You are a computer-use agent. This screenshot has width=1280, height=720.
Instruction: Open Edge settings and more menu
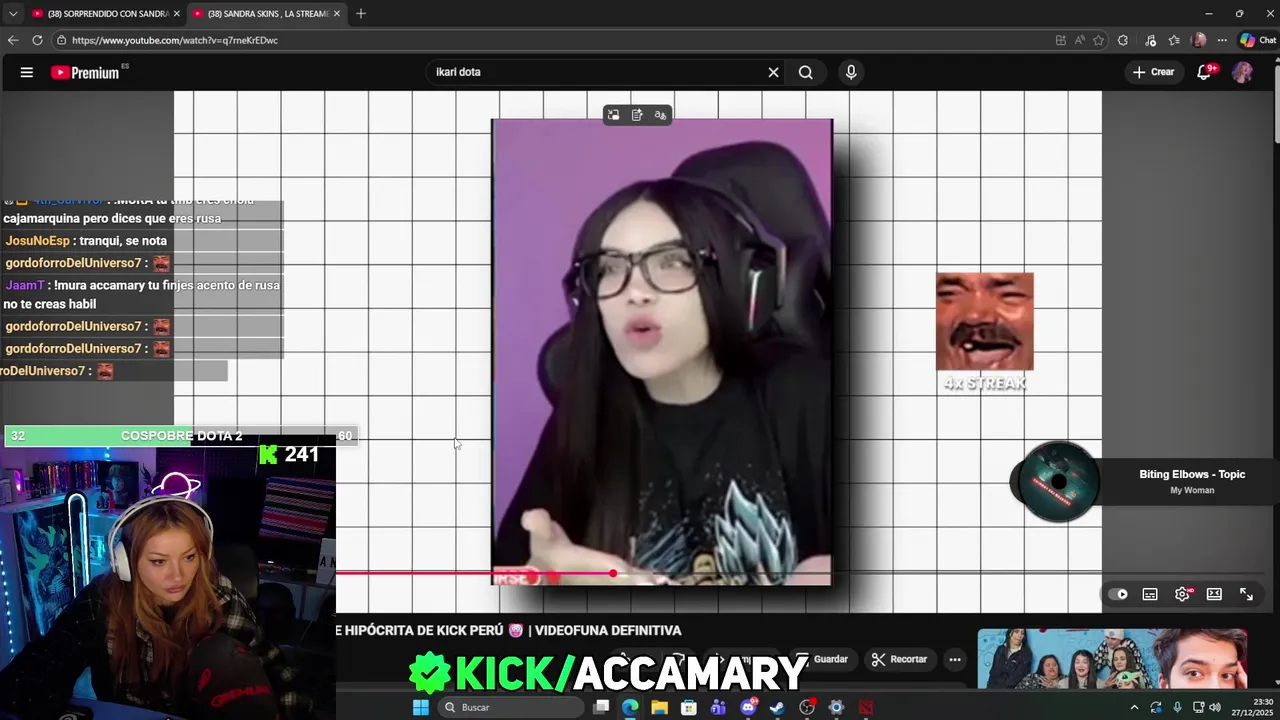(1222, 40)
